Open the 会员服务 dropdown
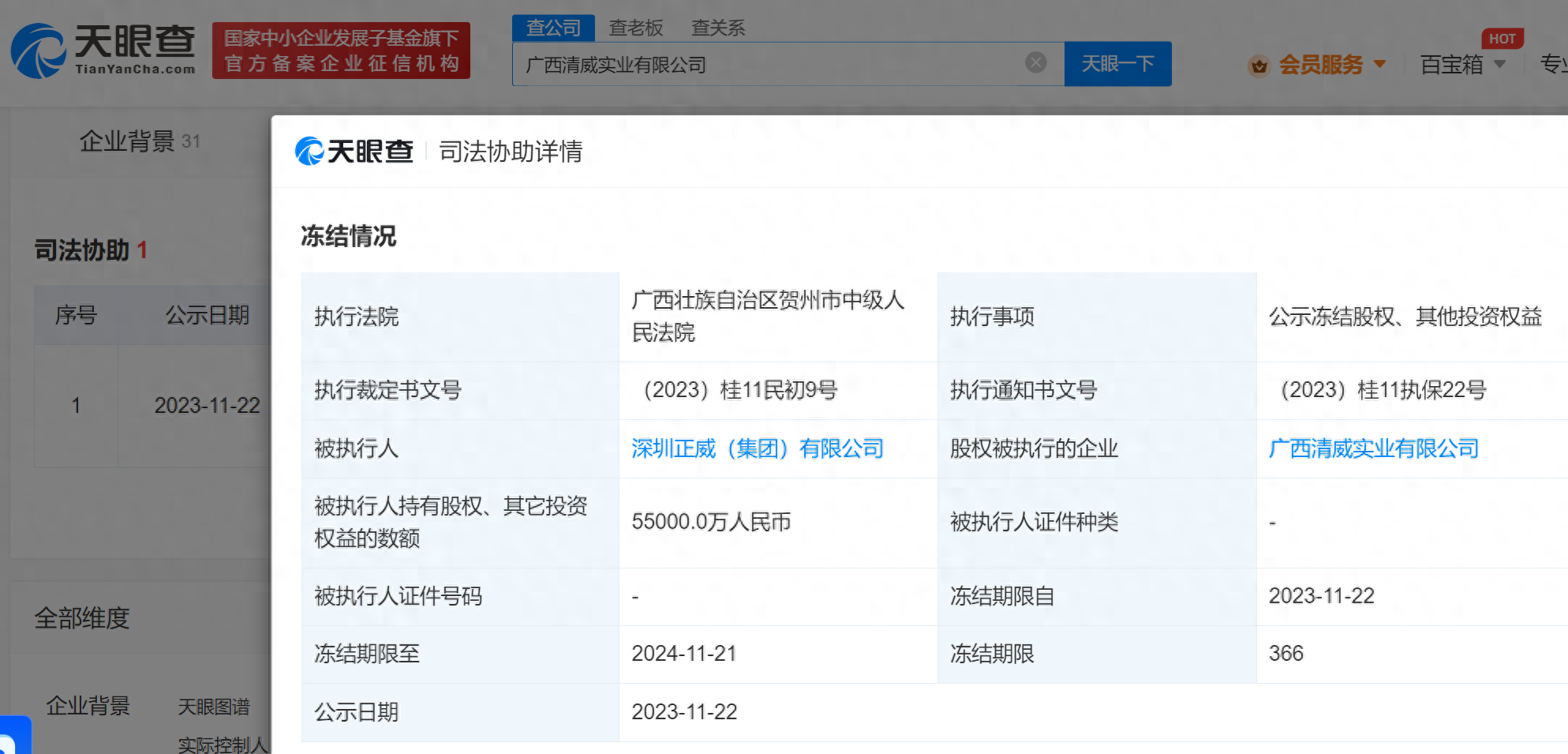 [x=1331, y=65]
